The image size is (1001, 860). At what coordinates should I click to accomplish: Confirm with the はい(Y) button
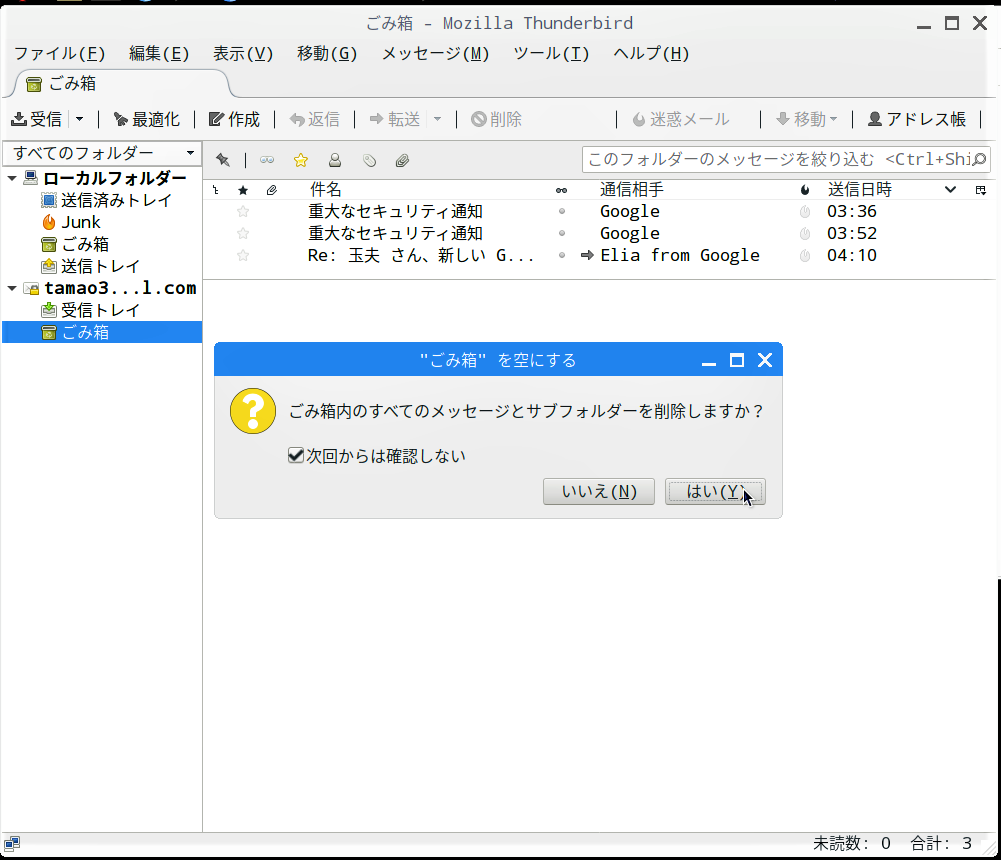pos(714,491)
